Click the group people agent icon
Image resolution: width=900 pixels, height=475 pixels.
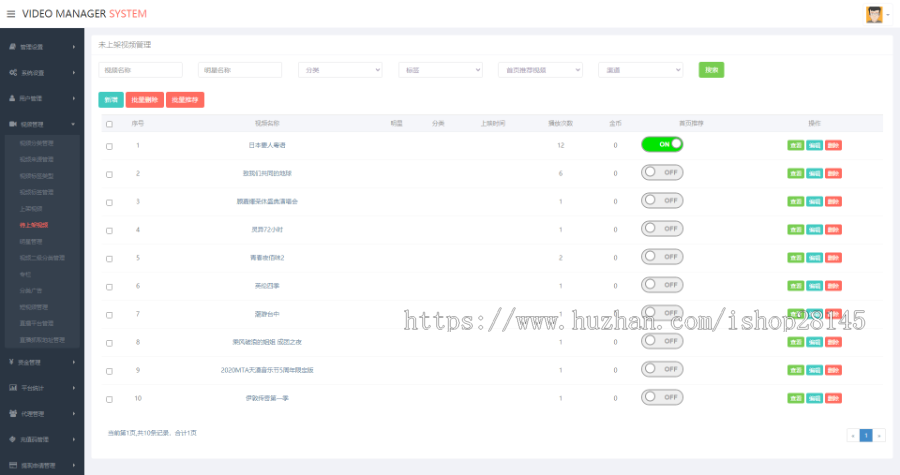pyautogui.click(x=13, y=414)
